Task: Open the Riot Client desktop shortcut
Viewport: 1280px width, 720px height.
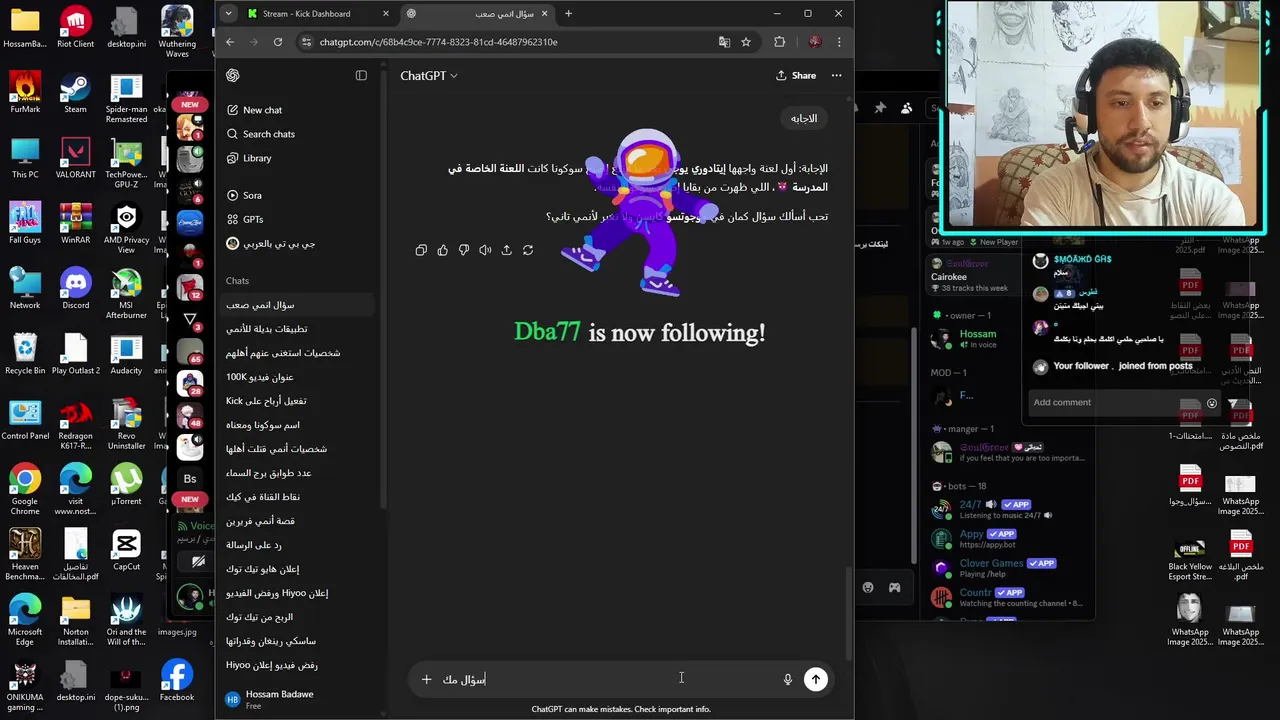Action: point(75,27)
